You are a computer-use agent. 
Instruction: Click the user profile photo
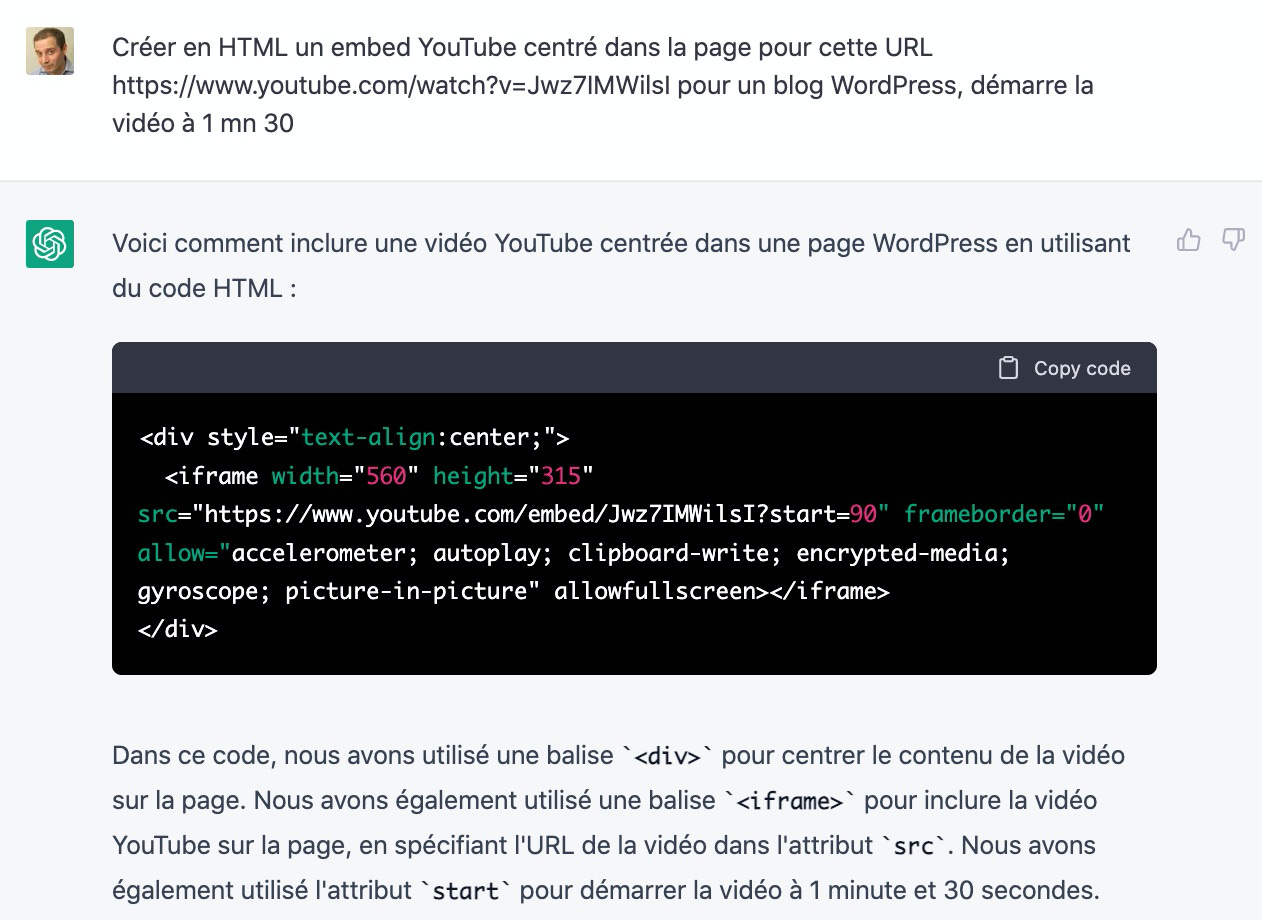tap(50, 50)
